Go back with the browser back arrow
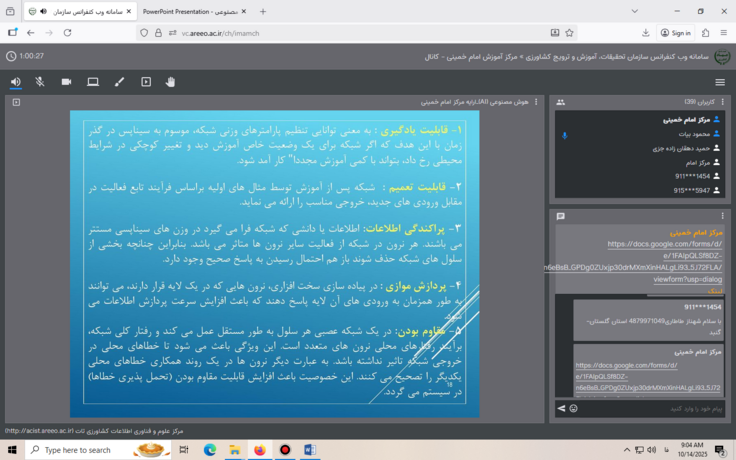Viewport: 736px width, 460px height. (x=31, y=33)
